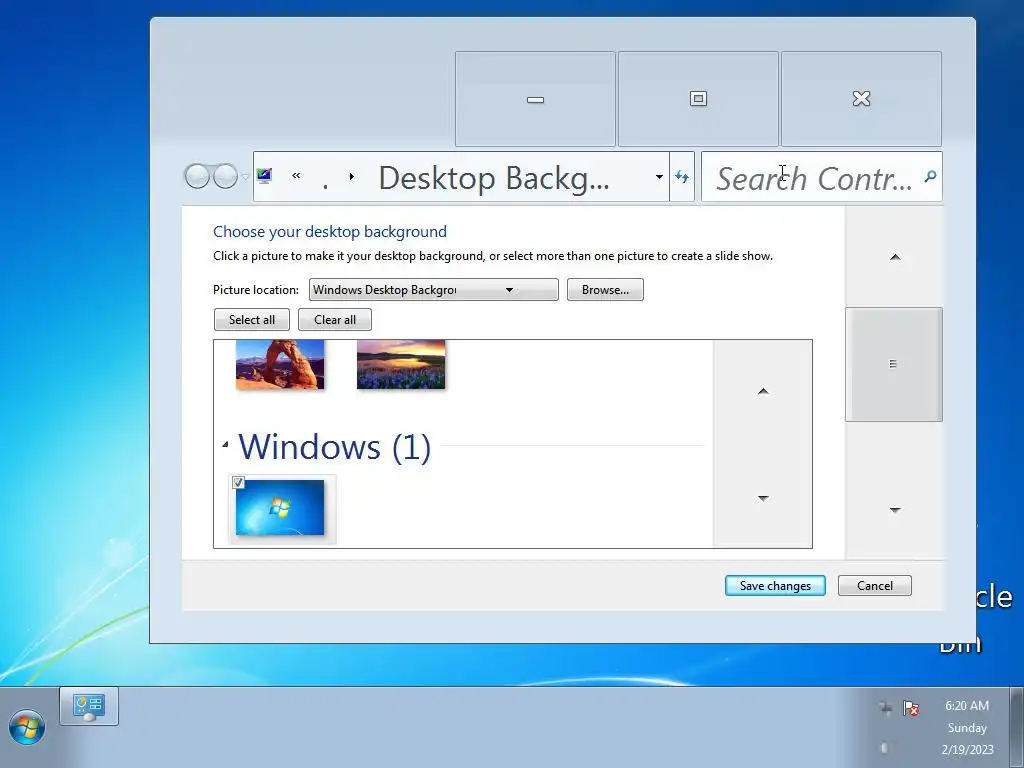
Task: Click the Select all button
Action: click(251, 320)
